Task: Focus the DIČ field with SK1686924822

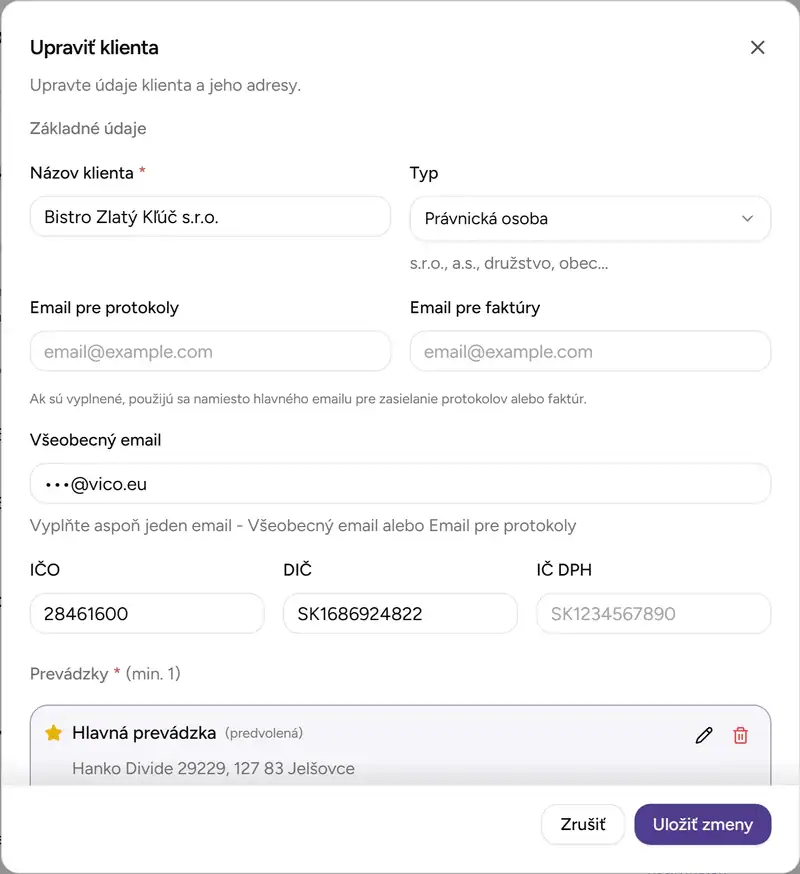Action: tap(400, 614)
